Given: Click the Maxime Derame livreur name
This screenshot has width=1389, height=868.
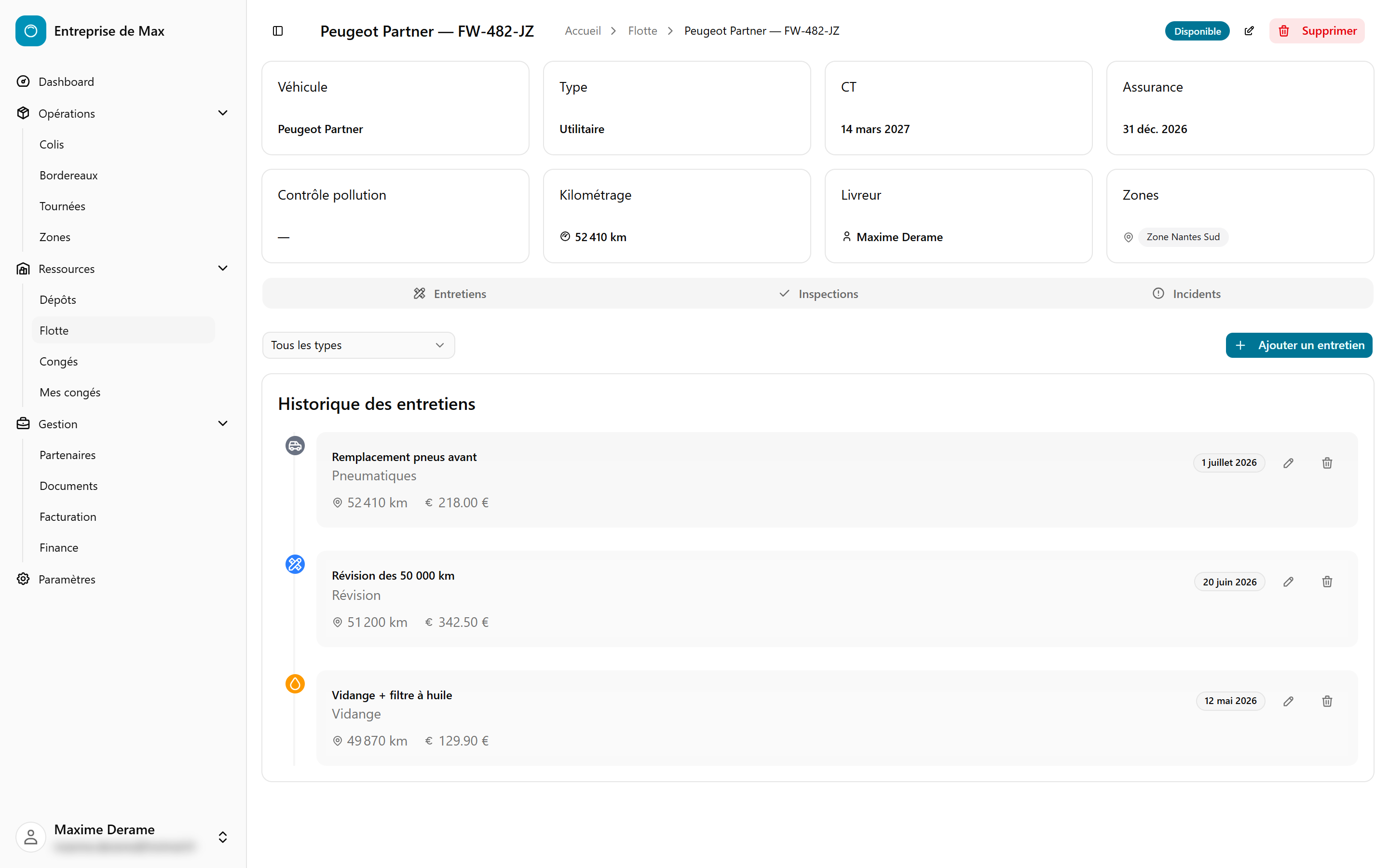Looking at the screenshot, I should pyautogui.click(x=899, y=237).
